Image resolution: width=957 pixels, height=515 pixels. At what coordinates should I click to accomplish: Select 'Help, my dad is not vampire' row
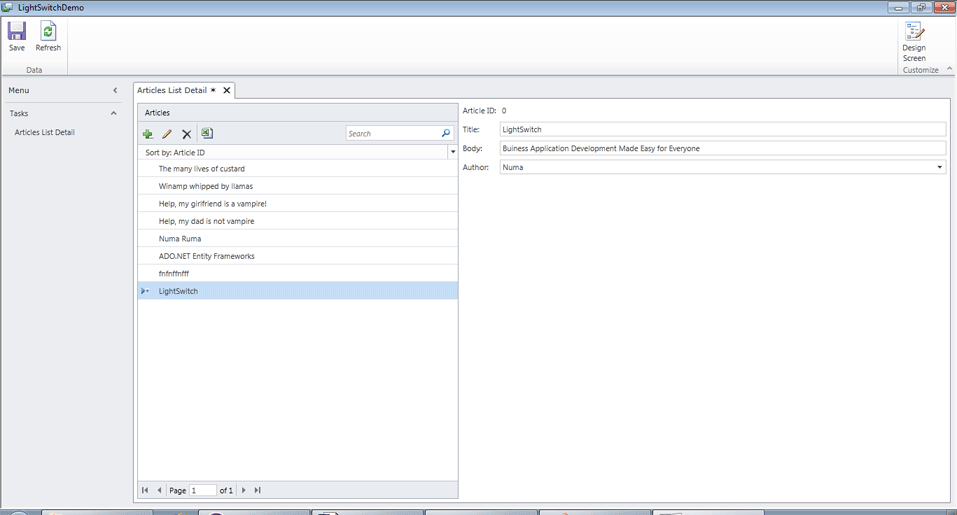[x=298, y=221]
